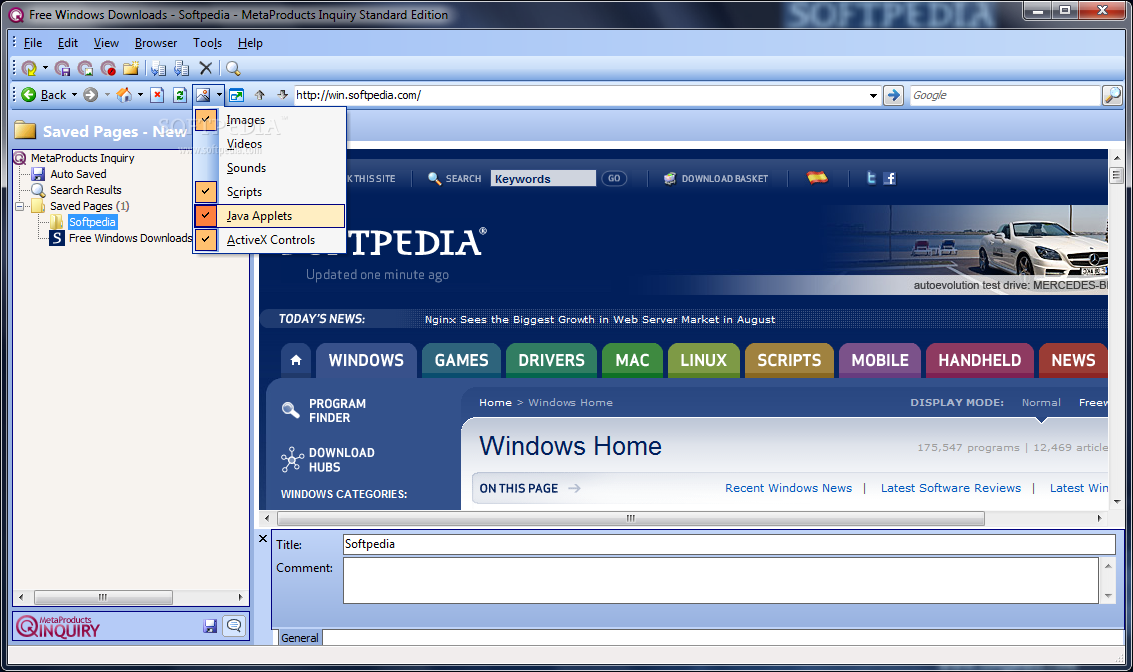Screen dimensions: 1133x672
Task: Go forward with the gray arrow button
Action: click(90, 95)
